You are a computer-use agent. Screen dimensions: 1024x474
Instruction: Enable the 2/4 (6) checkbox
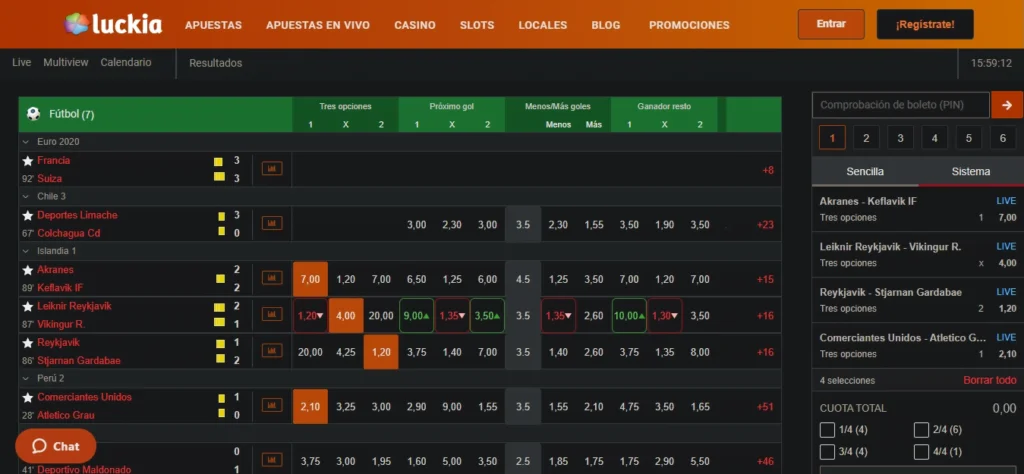(x=921, y=430)
